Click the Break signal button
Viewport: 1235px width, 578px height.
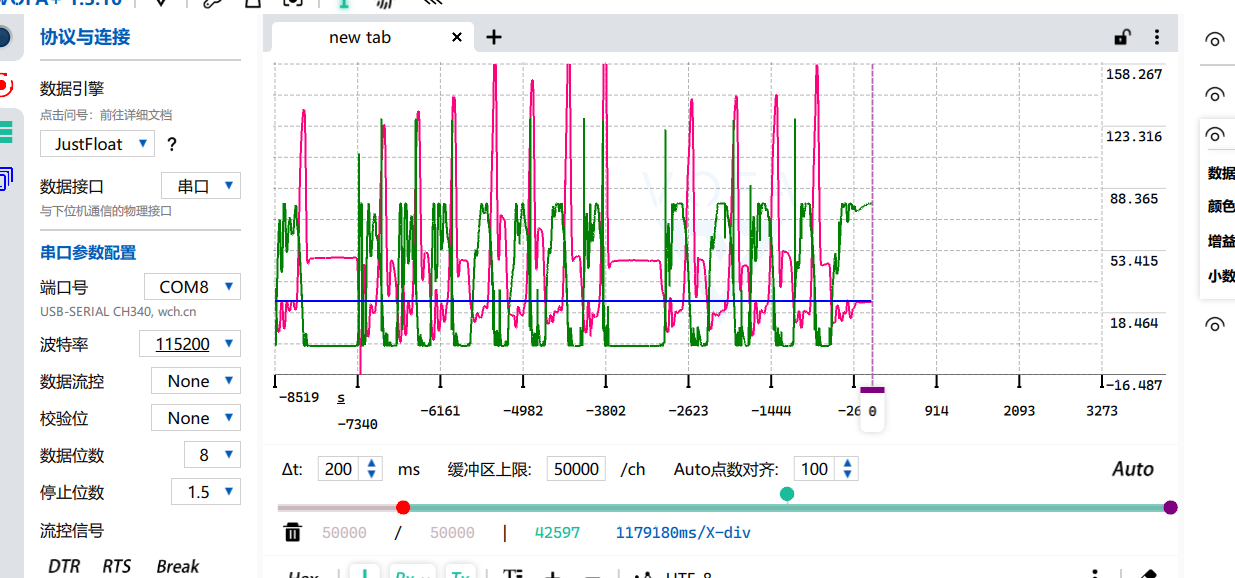[x=178, y=566]
